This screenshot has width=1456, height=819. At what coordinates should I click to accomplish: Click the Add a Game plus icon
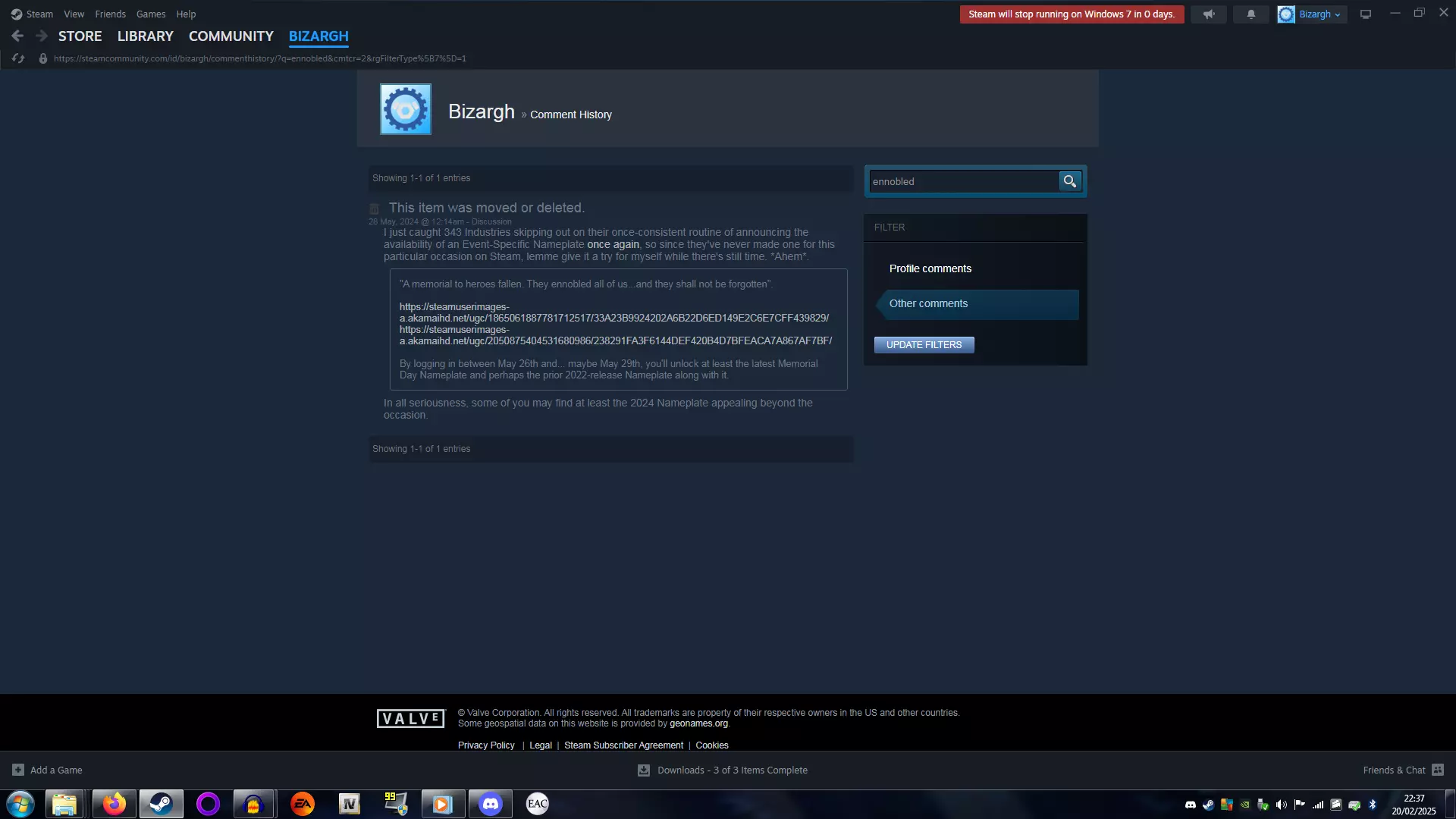point(18,770)
